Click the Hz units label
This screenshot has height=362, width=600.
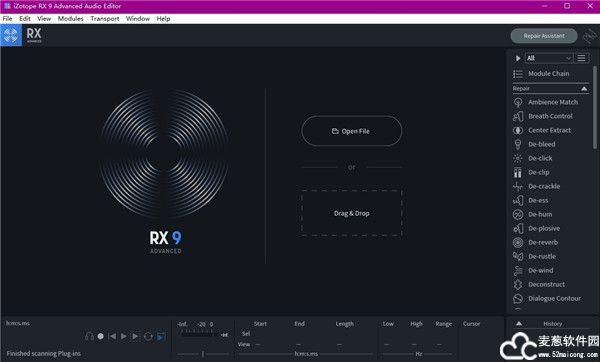(x=419, y=354)
